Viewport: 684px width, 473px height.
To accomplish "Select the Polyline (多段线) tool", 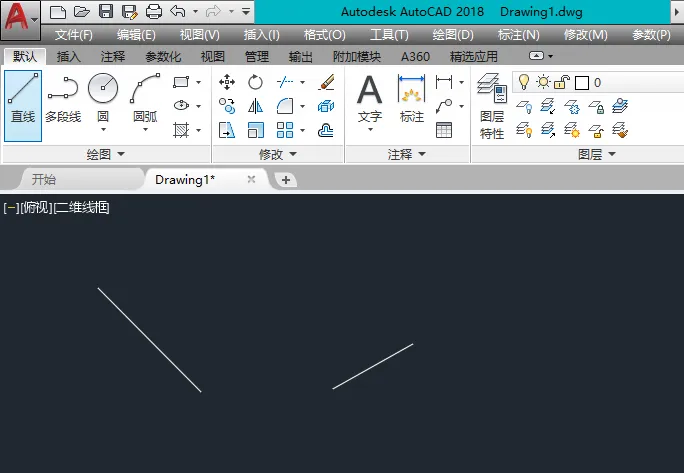I will coord(63,99).
